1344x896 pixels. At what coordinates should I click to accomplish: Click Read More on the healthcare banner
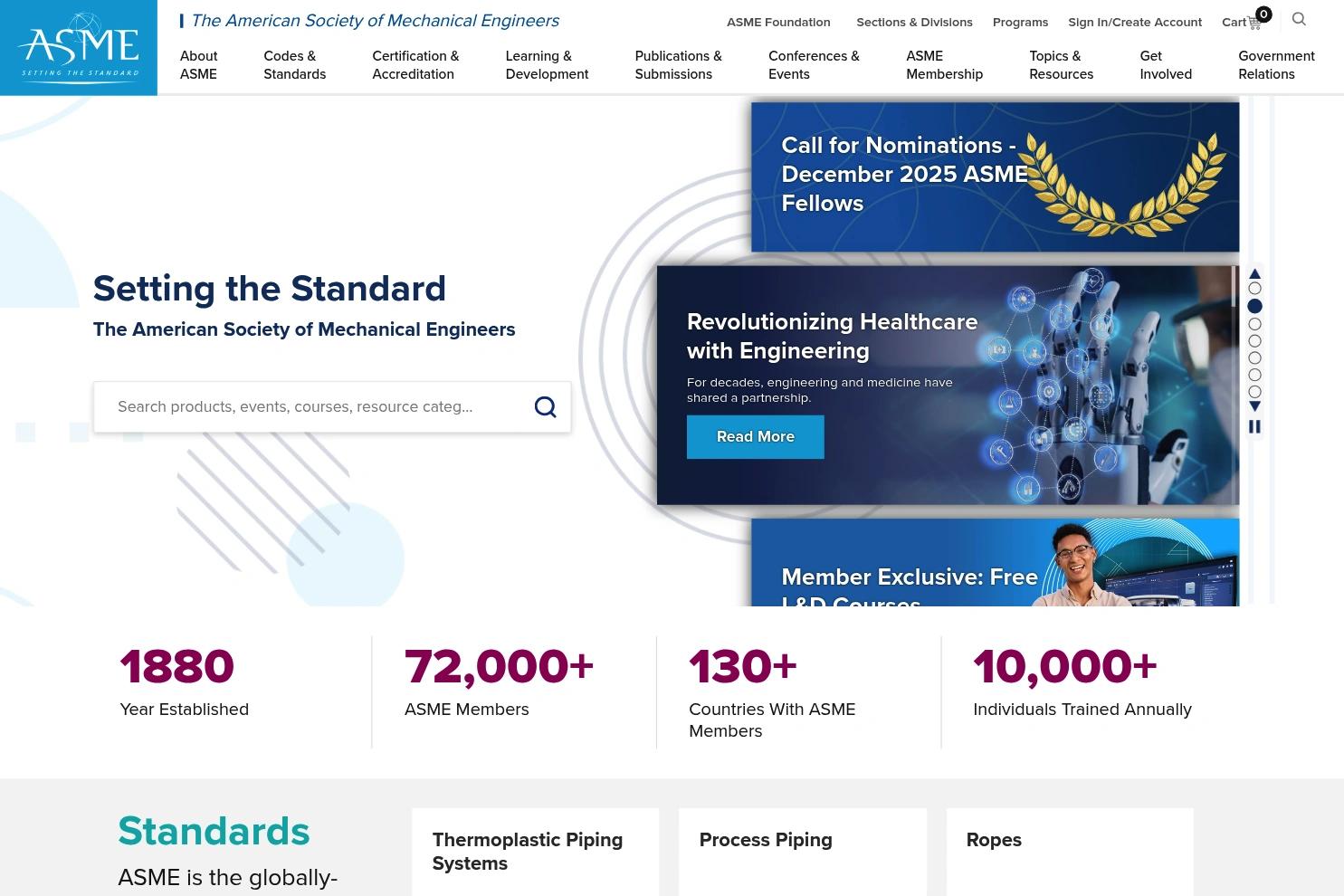[755, 436]
